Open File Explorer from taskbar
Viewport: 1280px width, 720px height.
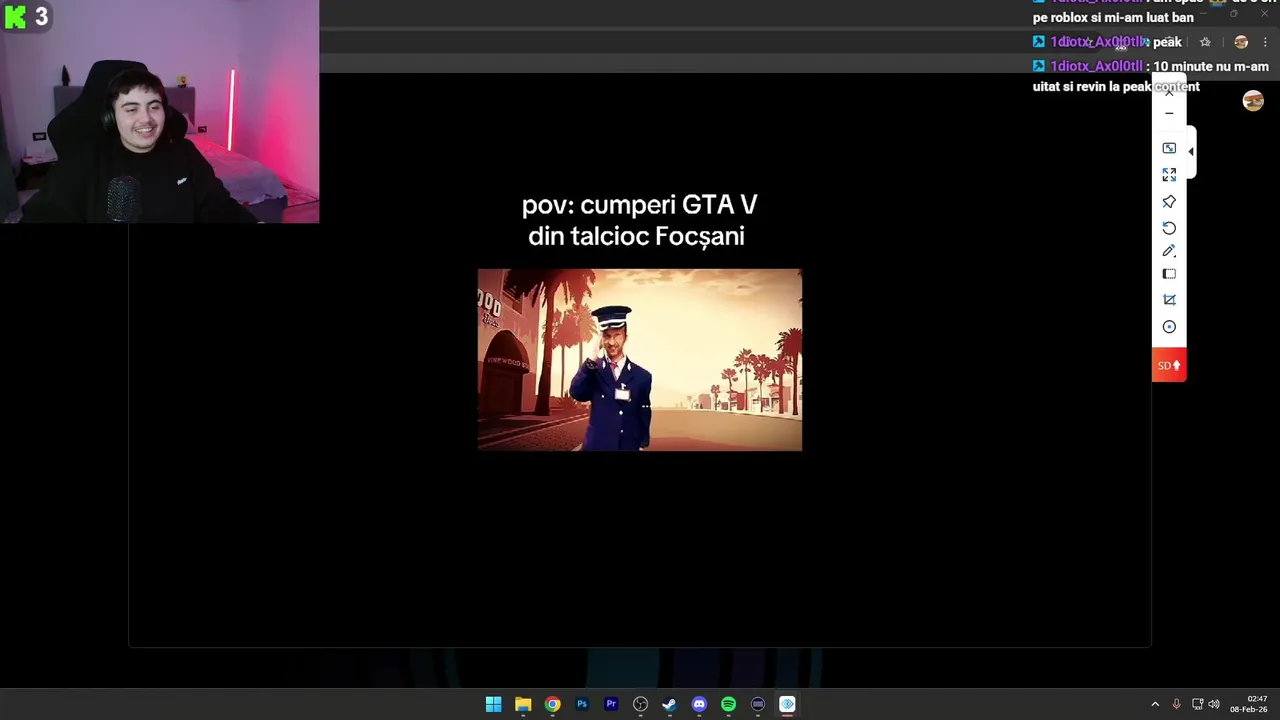523,704
